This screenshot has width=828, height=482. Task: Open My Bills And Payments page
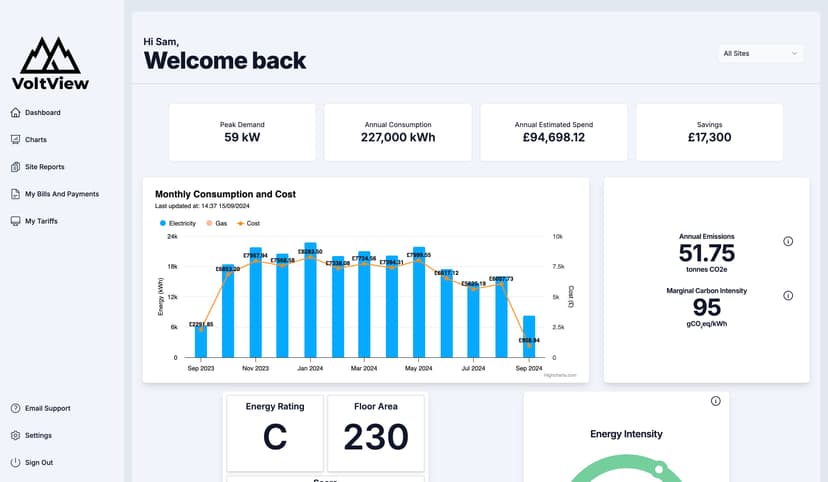click(61, 194)
